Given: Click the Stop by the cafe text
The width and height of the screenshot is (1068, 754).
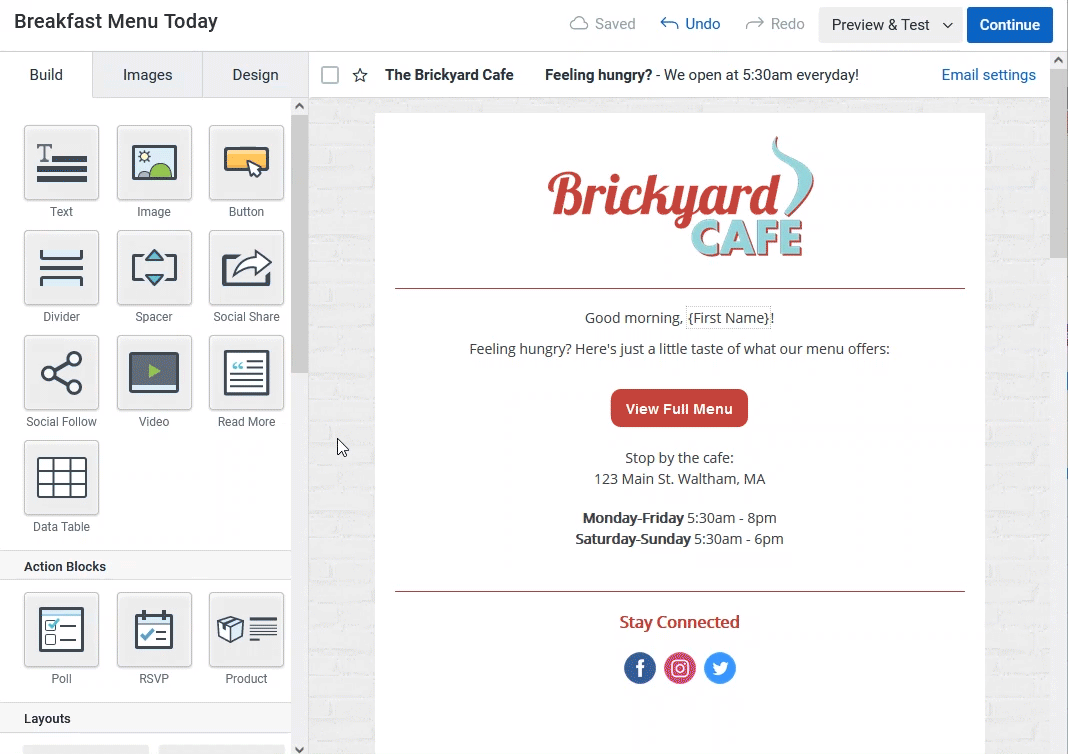Looking at the screenshot, I should point(679,458).
